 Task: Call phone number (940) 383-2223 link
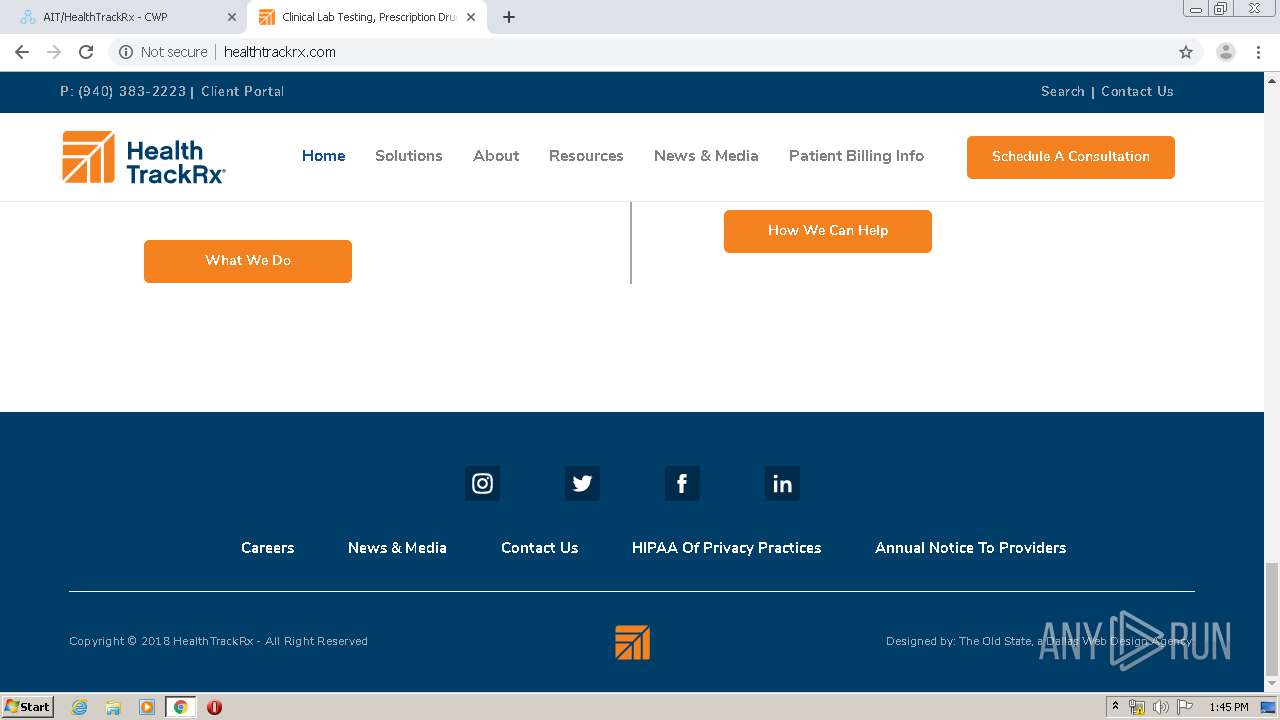pos(132,91)
